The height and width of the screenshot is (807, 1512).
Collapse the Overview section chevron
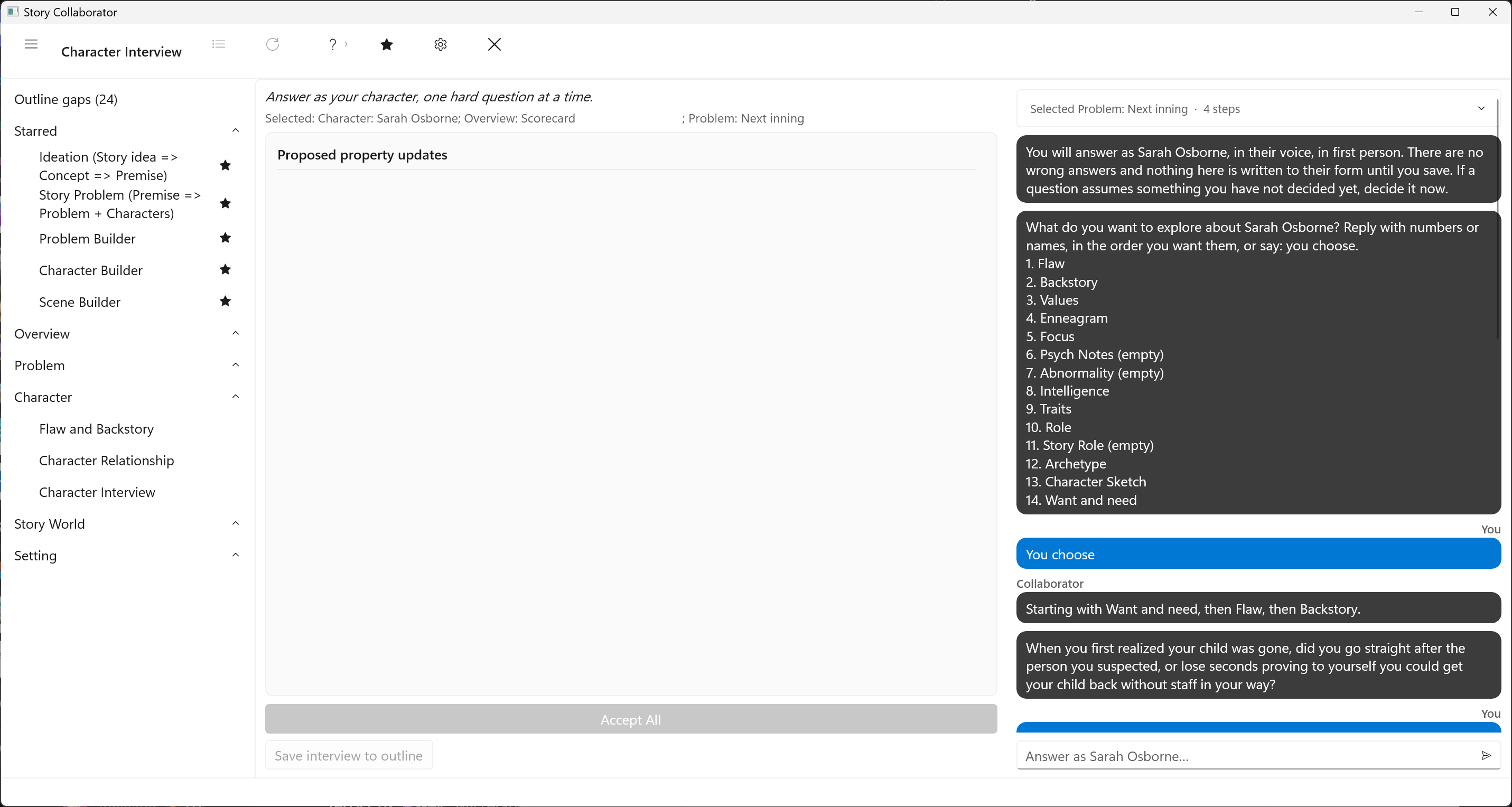236,333
